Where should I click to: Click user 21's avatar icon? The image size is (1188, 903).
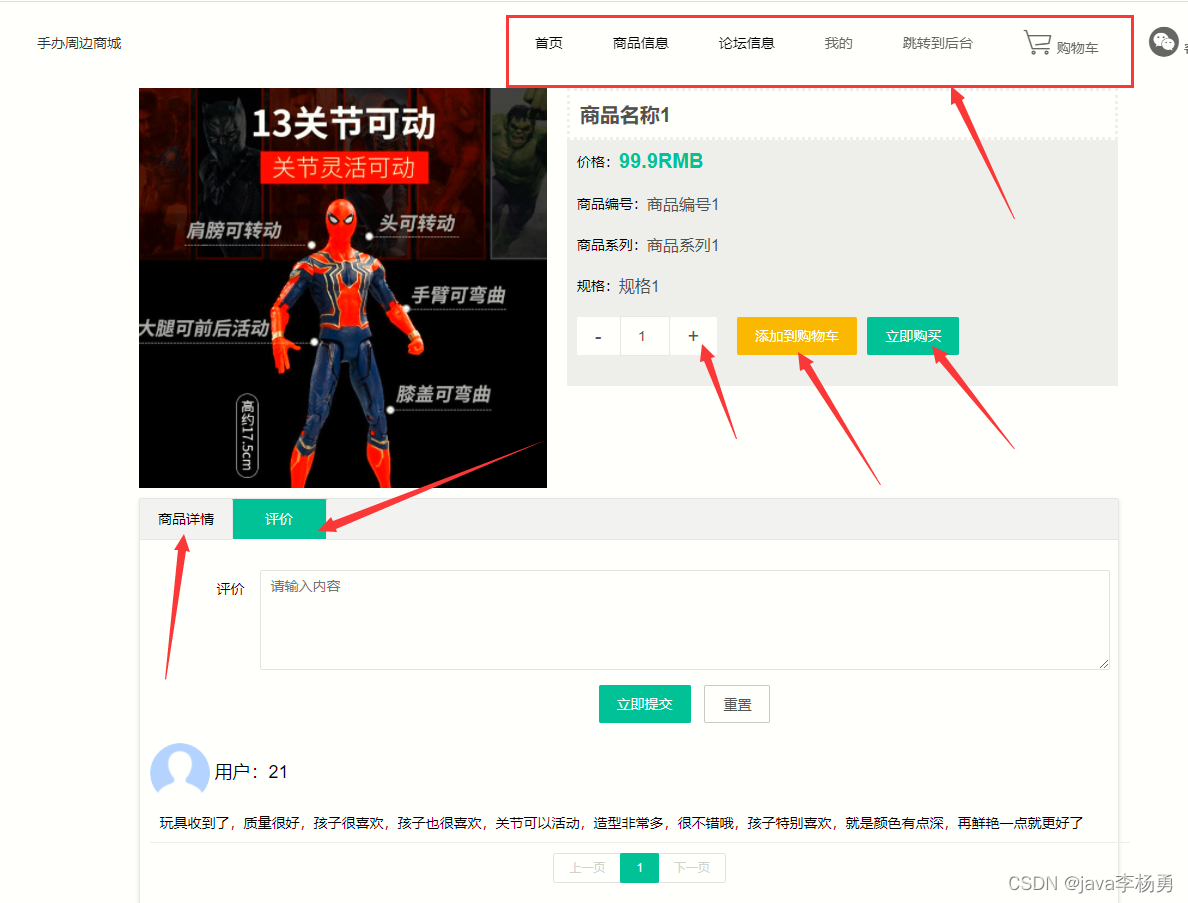coord(180,770)
